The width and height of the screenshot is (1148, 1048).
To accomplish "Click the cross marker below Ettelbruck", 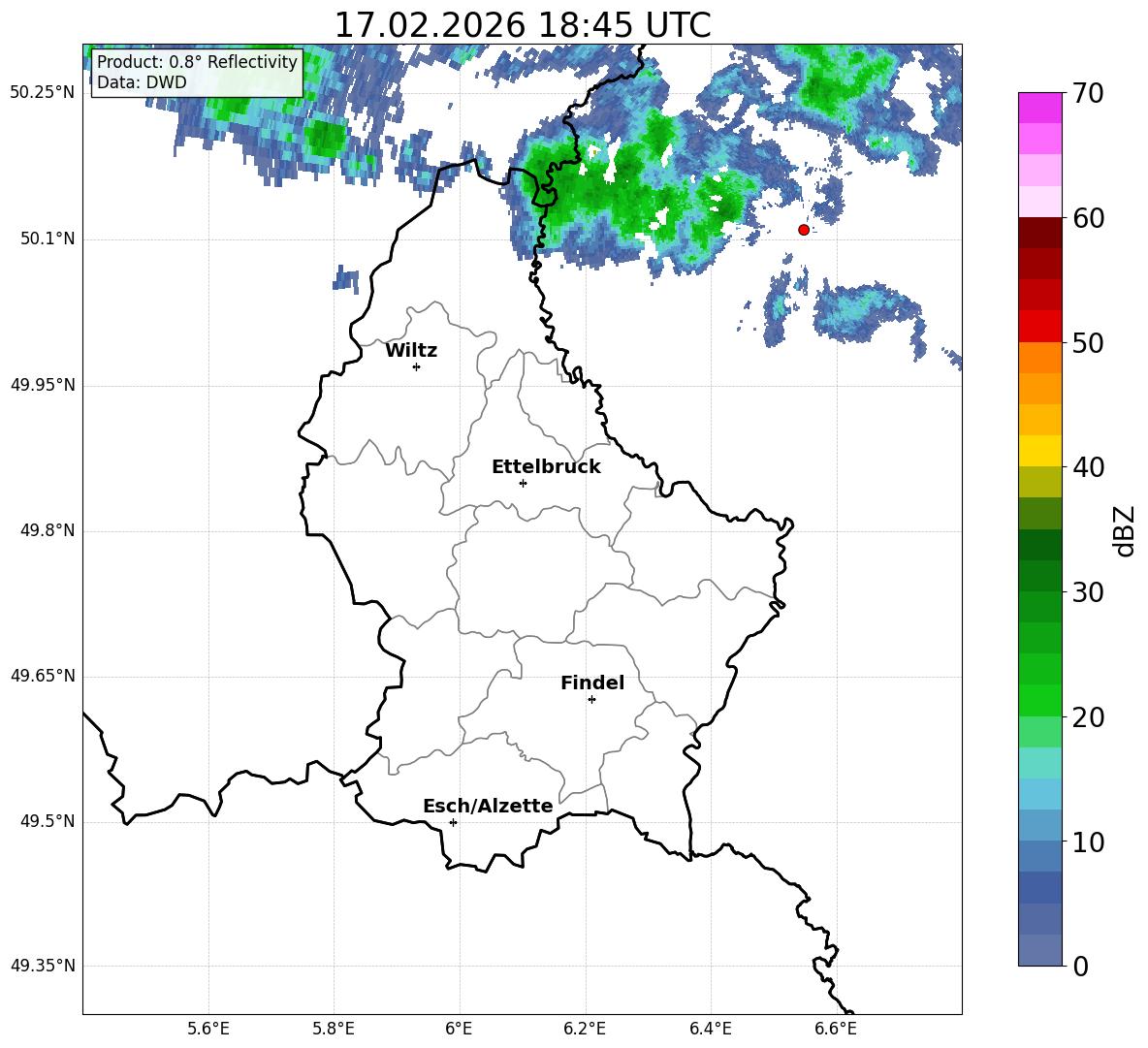I will coord(523,483).
